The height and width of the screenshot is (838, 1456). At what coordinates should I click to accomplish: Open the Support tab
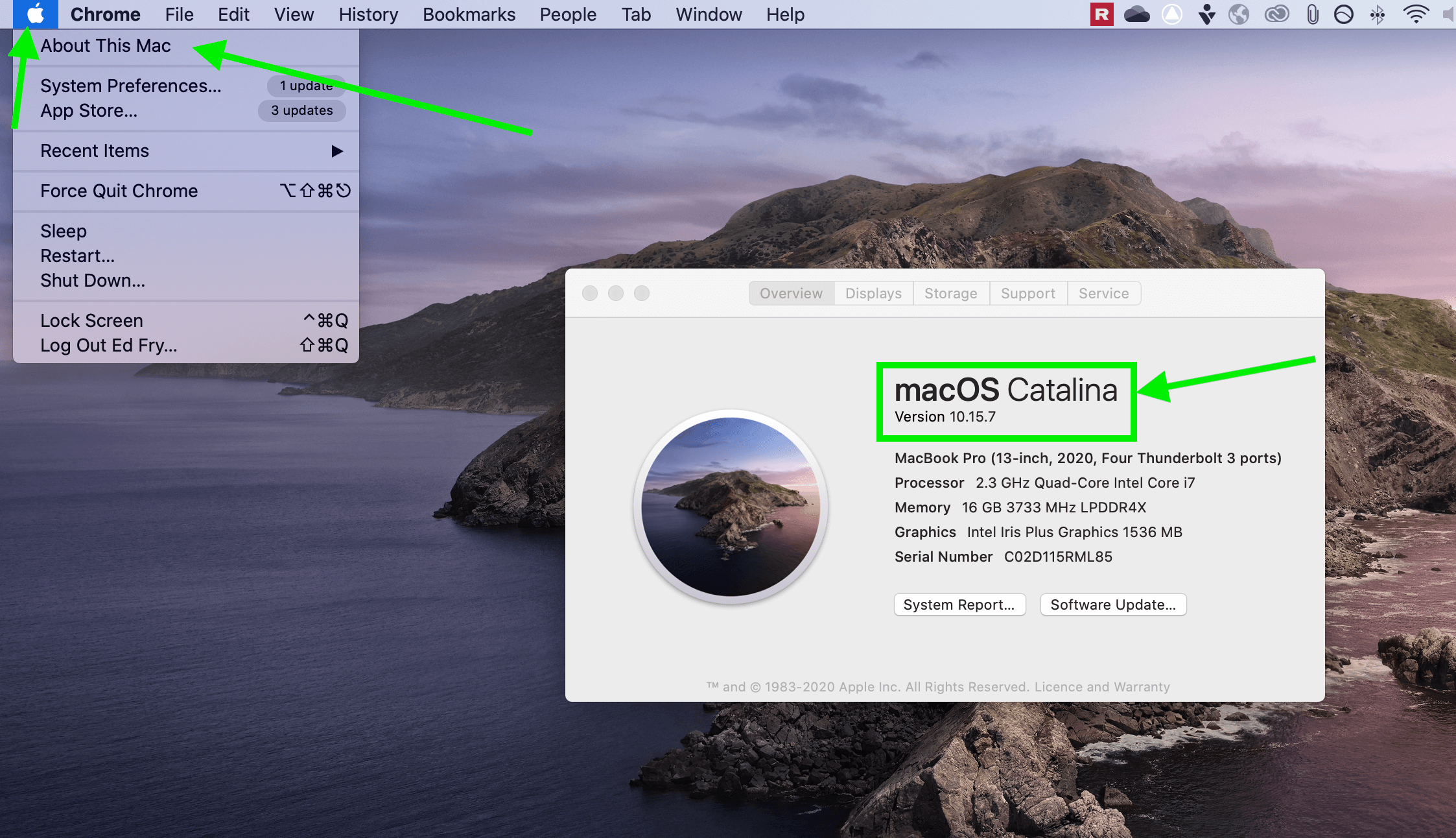pos(1027,293)
